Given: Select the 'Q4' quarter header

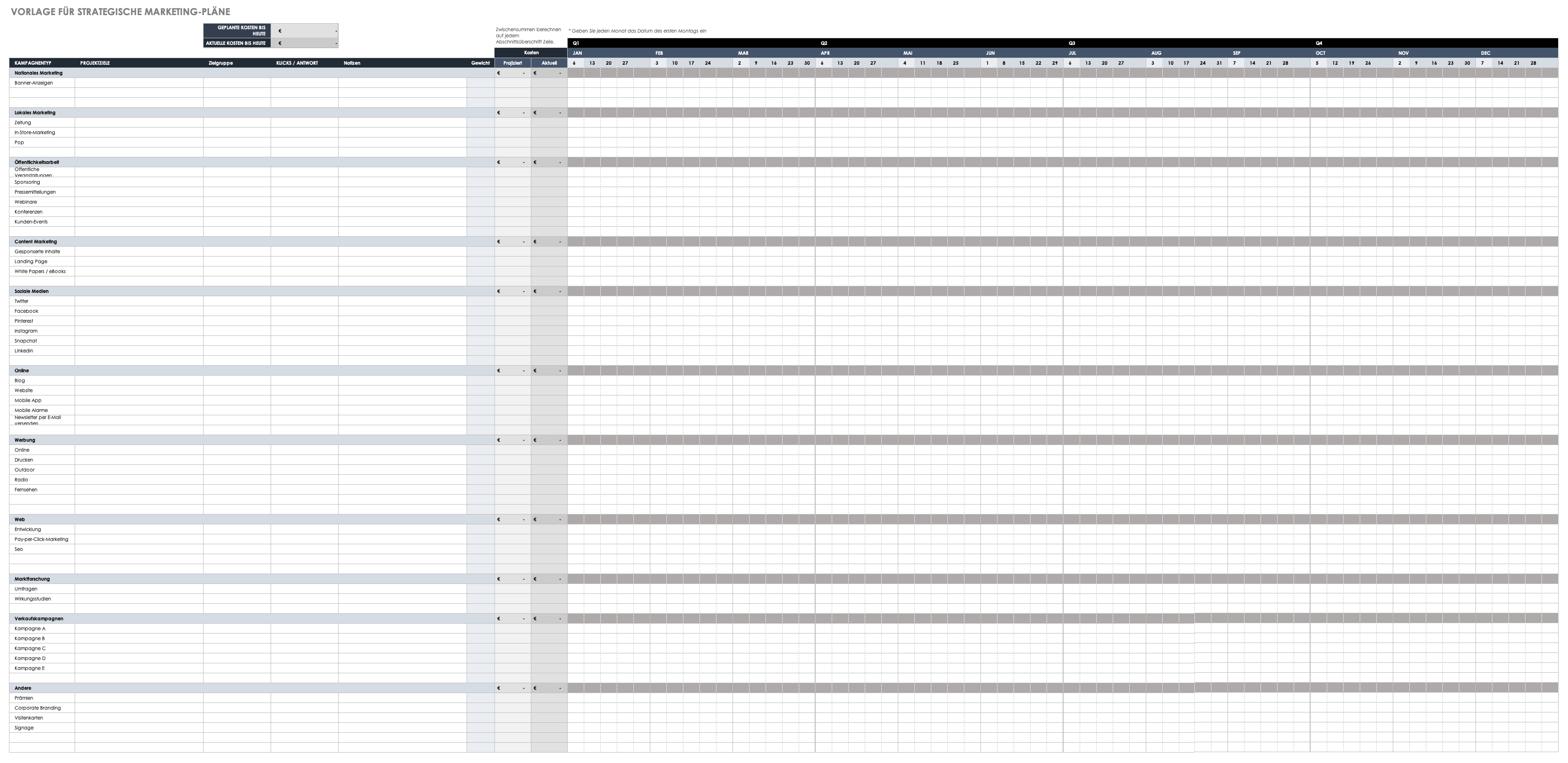Looking at the screenshot, I should (1434, 43).
